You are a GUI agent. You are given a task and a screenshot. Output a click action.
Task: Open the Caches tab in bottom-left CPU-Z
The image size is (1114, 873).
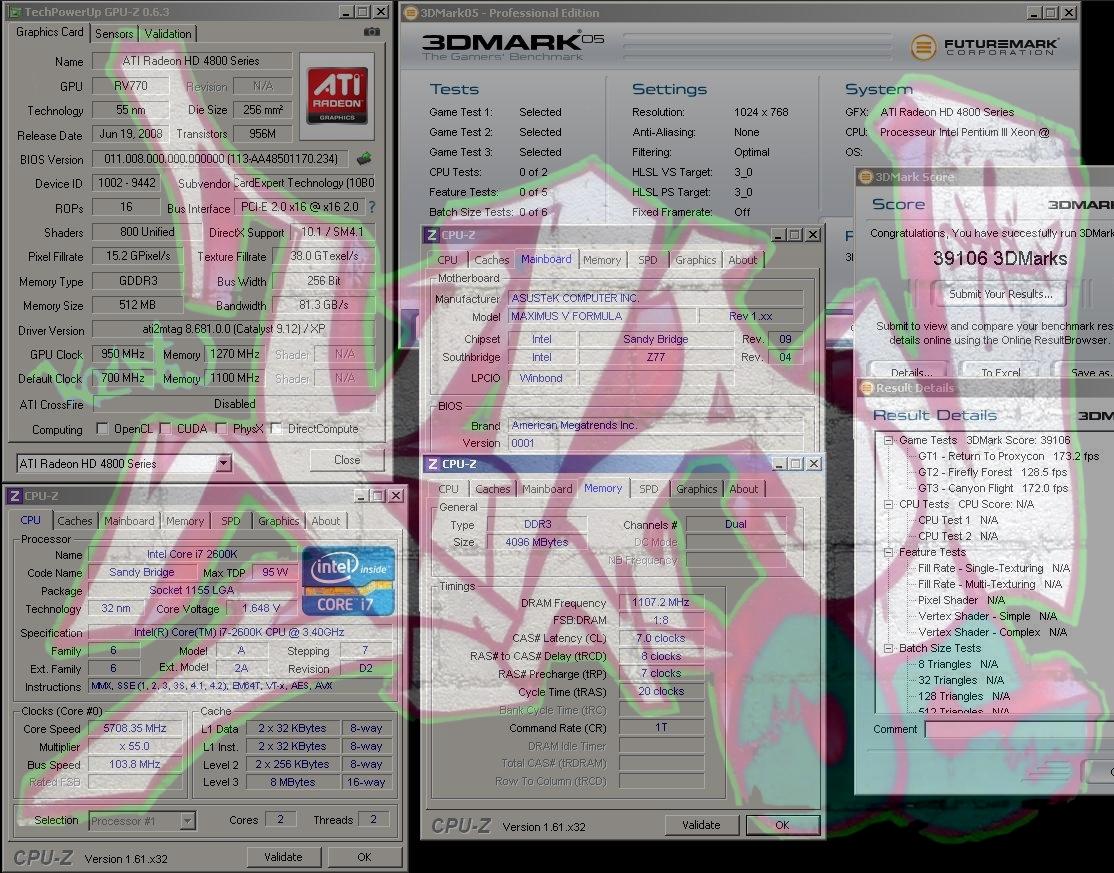click(75, 521)
